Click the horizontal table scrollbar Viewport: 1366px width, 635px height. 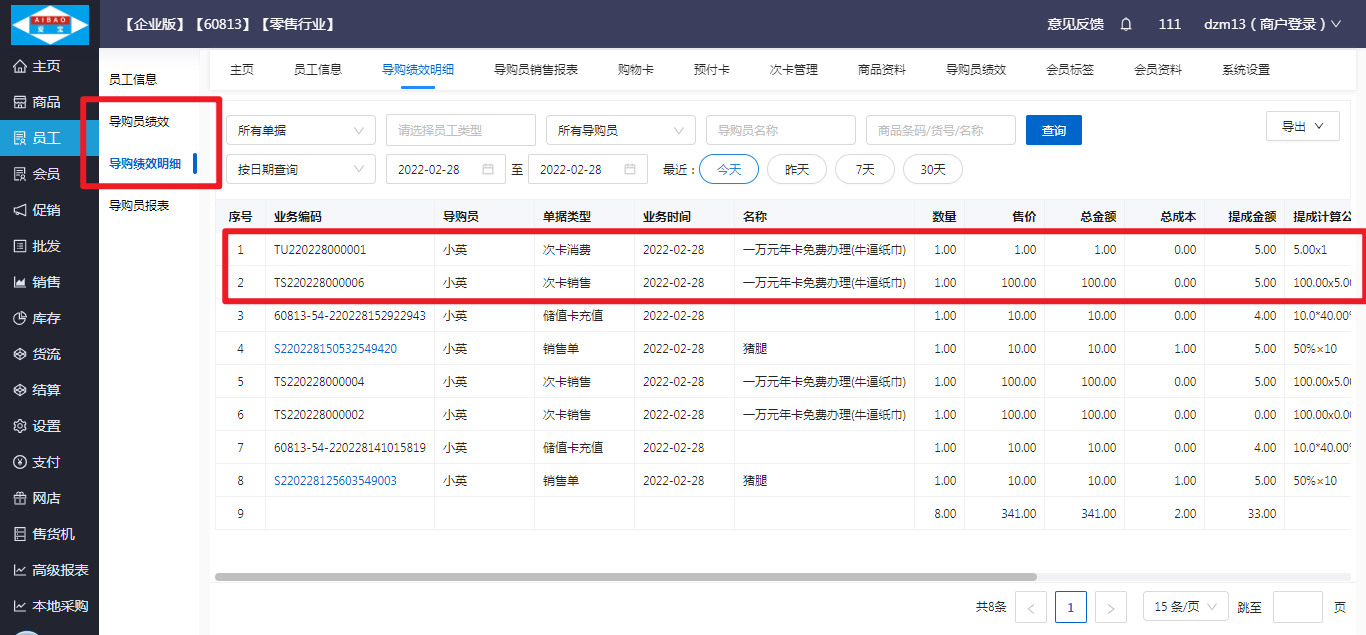625,577
